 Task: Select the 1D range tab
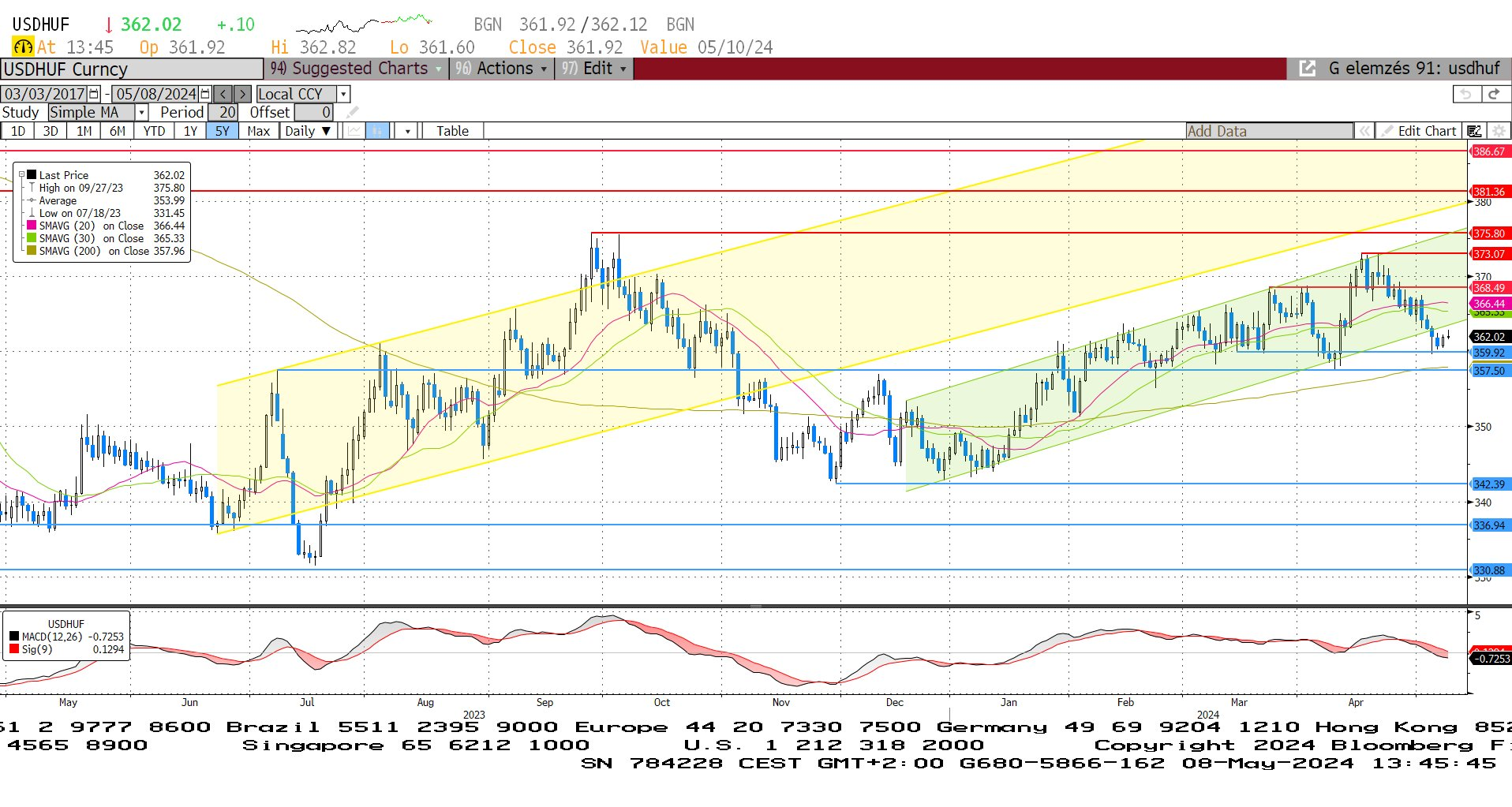[x=18, y=131]
